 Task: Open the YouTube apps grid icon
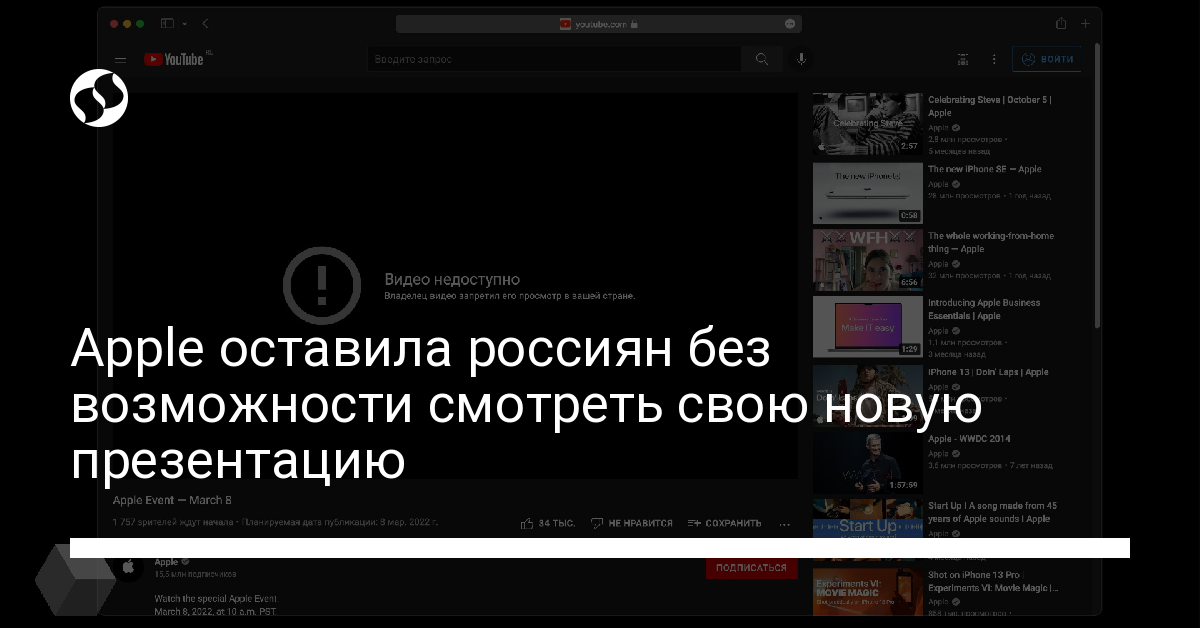(964, 59)
